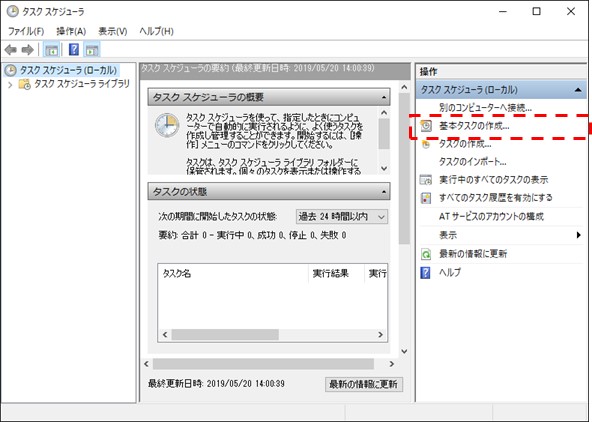Screen dimensions: 592x422
Task: Click the 最新の情報に更新 green refresh icon
Action: (426, 254)
